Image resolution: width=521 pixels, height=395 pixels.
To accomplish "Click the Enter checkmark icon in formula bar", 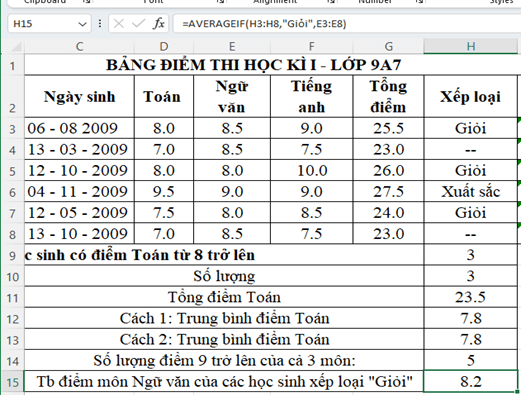I will [138, 24].
